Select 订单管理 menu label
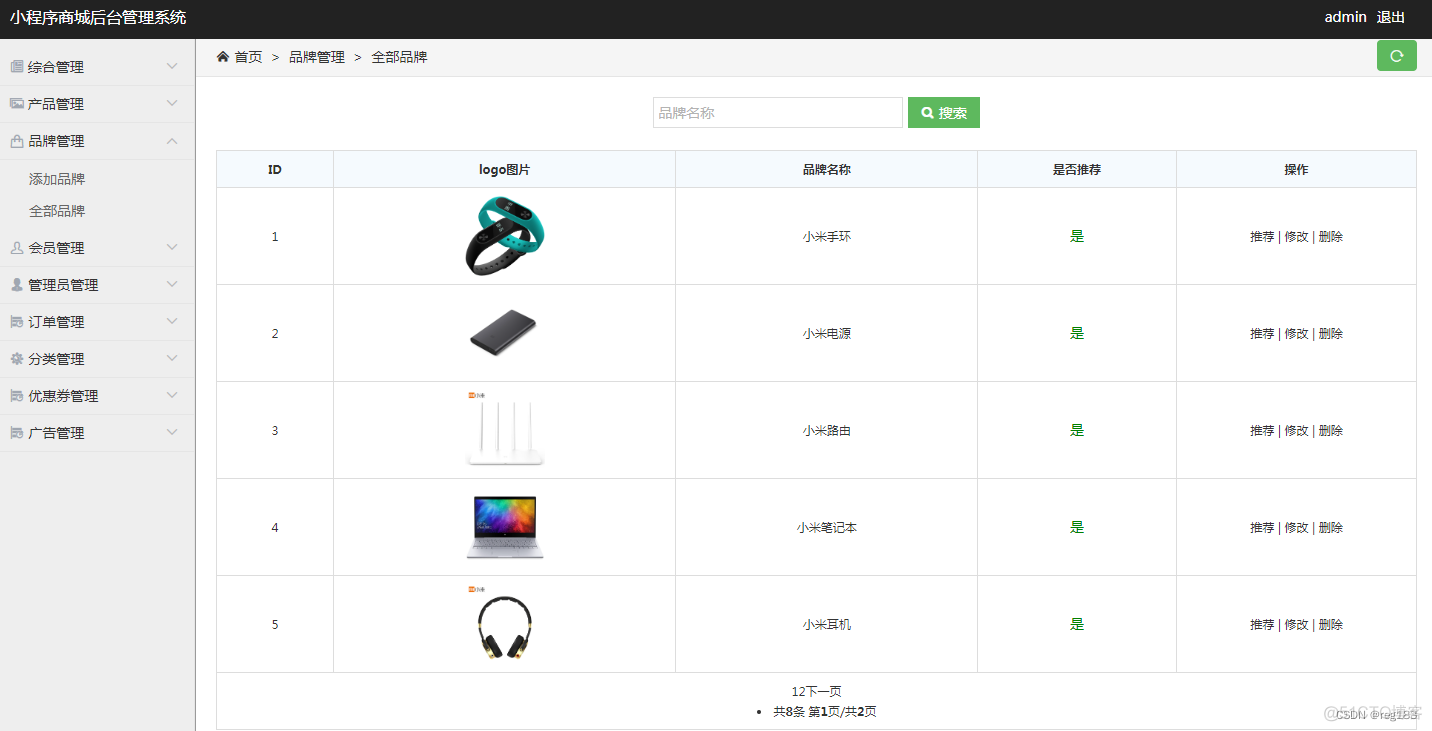This screenshot has height=731, width=1432. coord(56,322)
